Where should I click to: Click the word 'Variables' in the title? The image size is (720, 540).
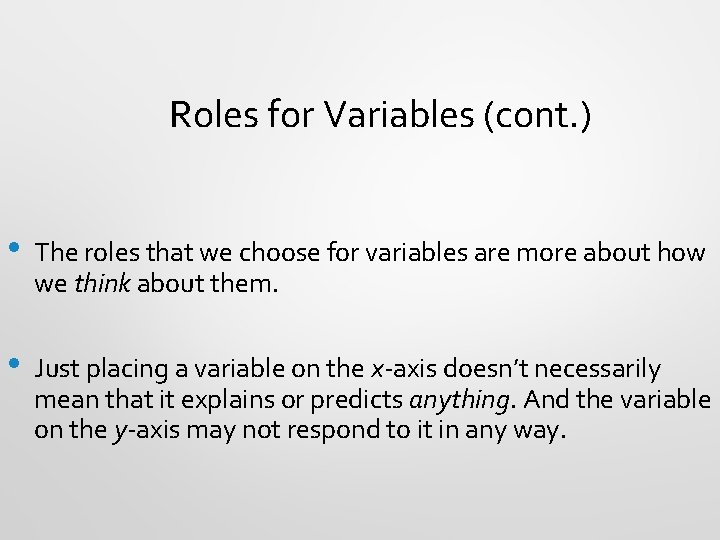(399, 114)
